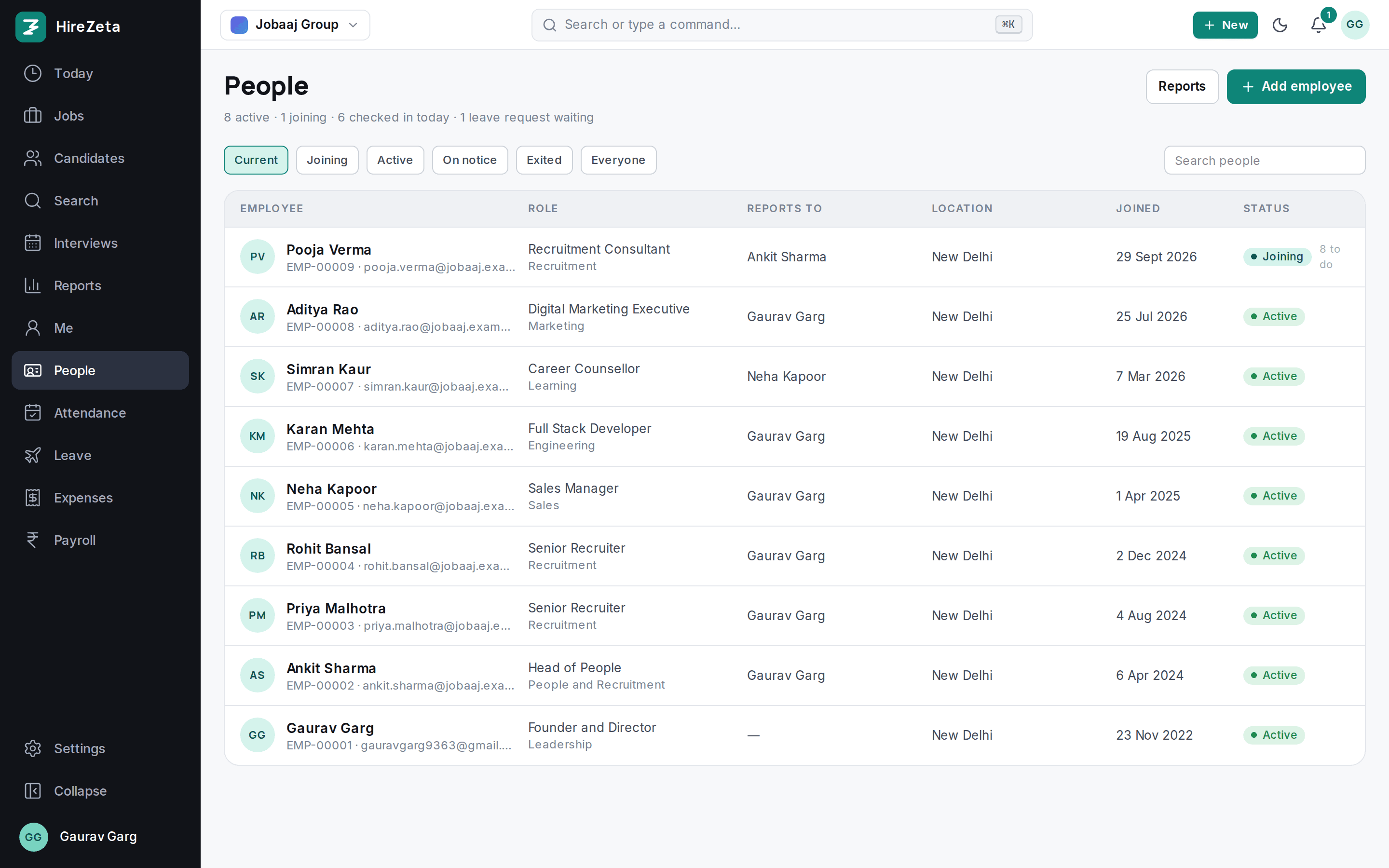The height and width of the screenshot is (868, 1389).
Task: Open the Reports bar chart icon in sidebar
Action: [x=33, y=286]
